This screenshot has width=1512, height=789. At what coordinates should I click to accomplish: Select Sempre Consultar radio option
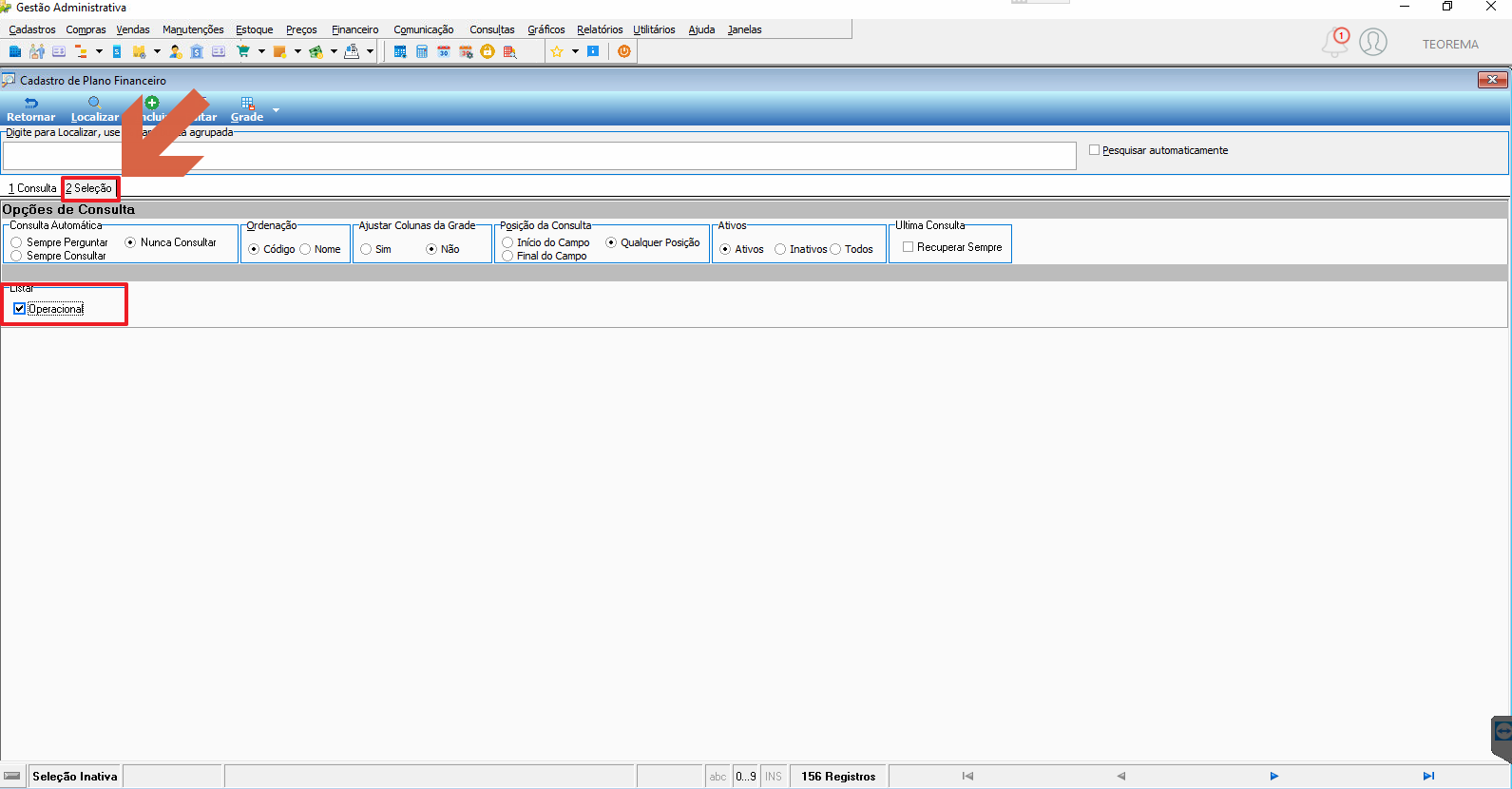[16, 256]
